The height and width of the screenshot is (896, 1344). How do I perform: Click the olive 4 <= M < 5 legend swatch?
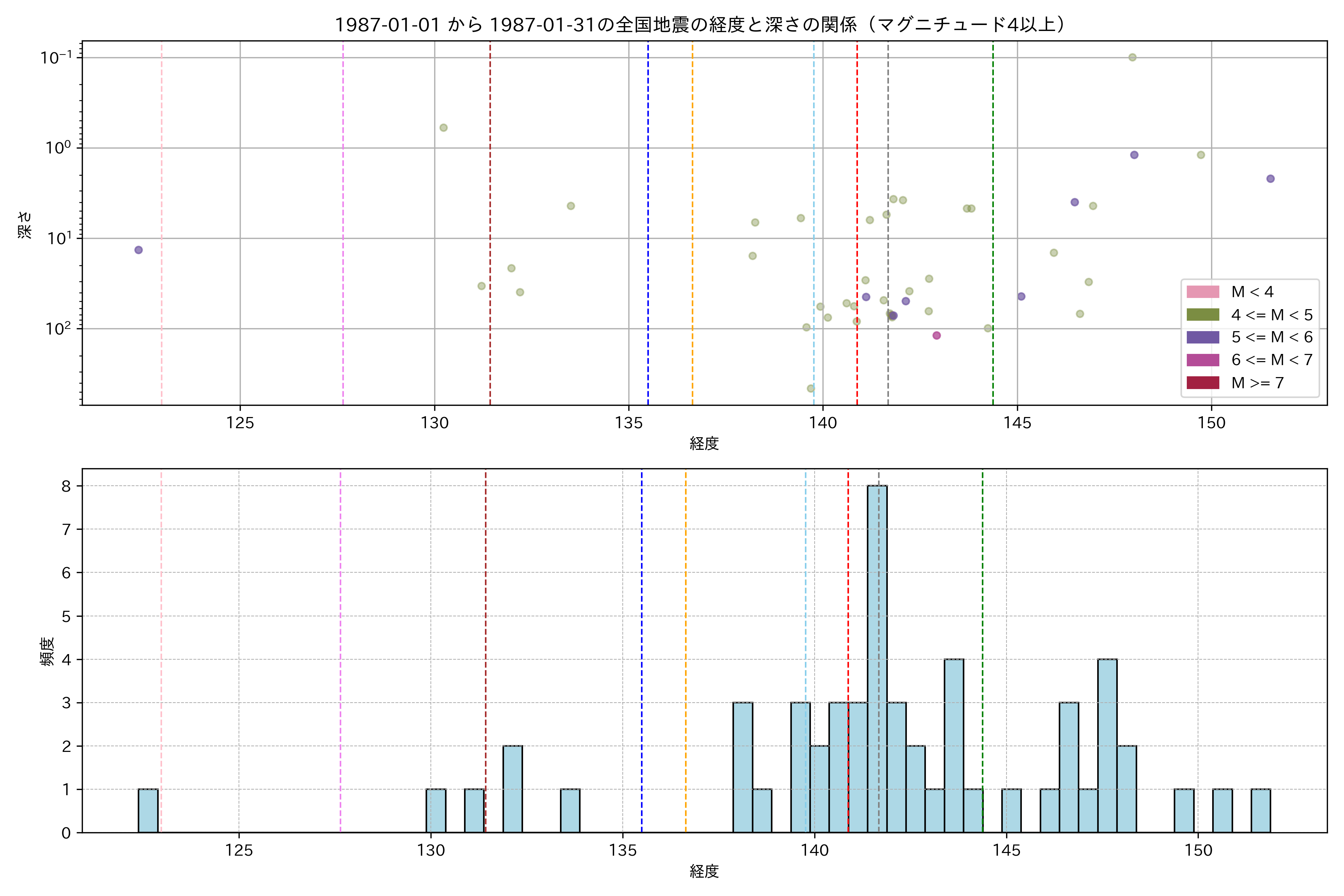pyautogui.click(x=1202, y=315)
